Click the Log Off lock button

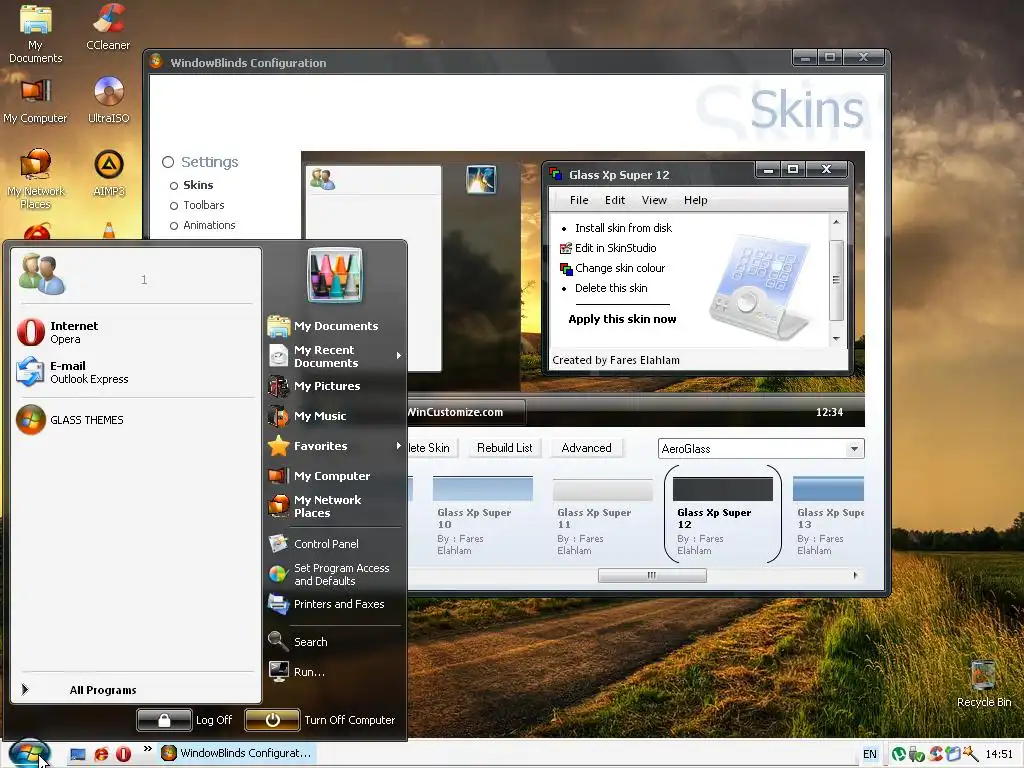[x=165, y=720]
